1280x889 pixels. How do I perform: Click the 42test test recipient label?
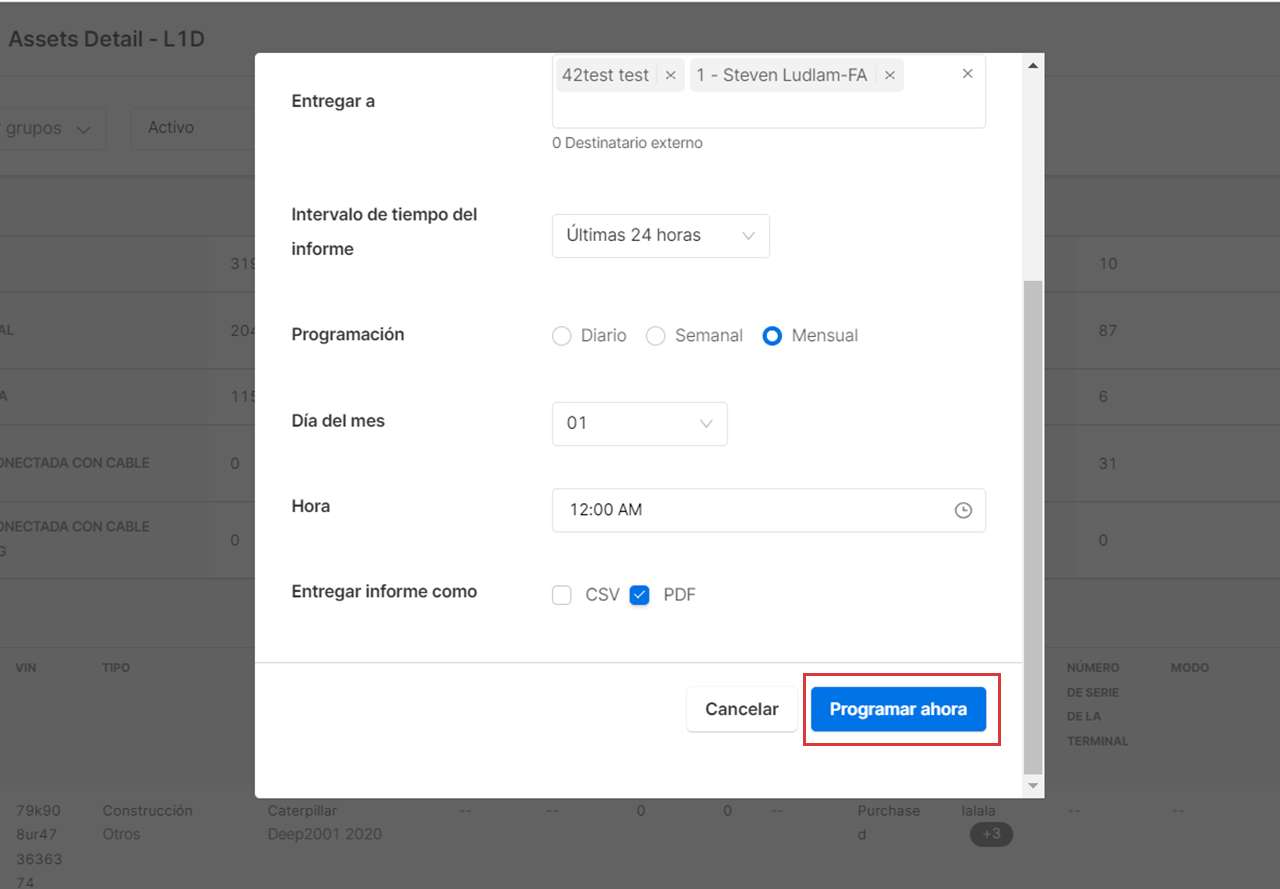pyautogui.click(x=605, y=75)
